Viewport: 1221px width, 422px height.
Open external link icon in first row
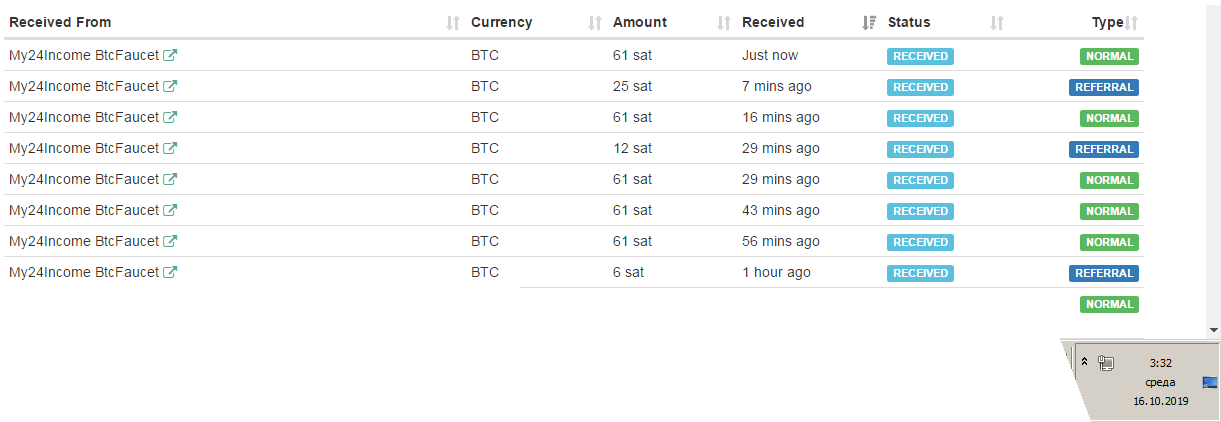click(x=170, y=56)
